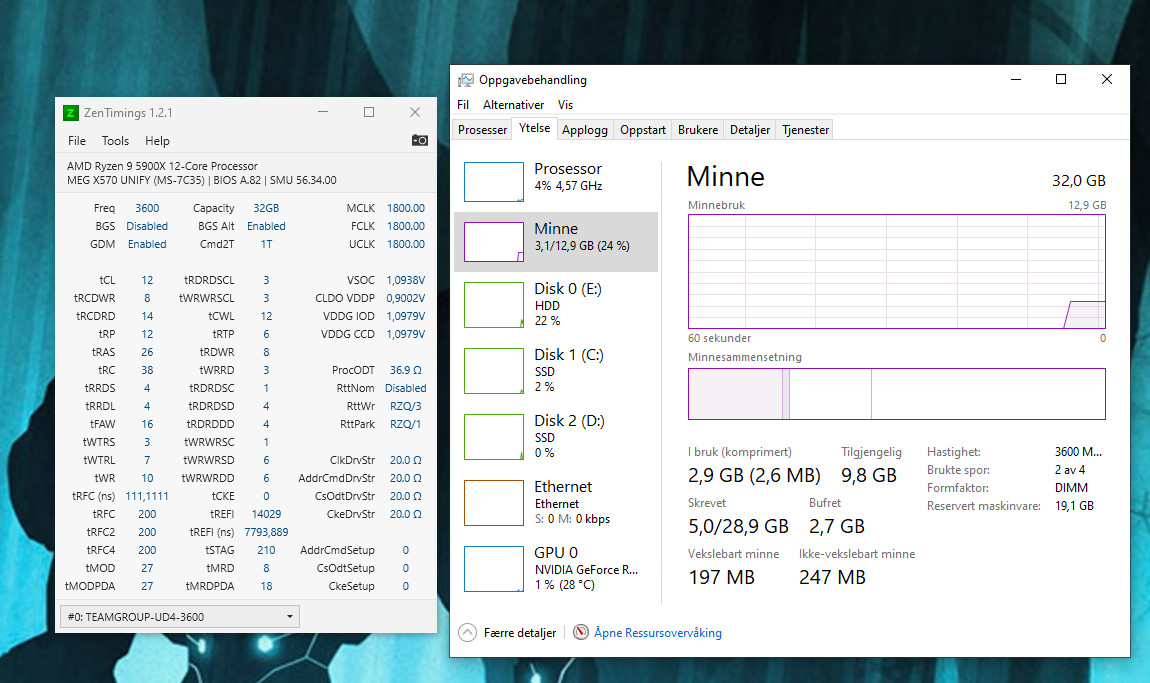
Task: Maximize the Oppgavebehandling window
Action: 1061,79
